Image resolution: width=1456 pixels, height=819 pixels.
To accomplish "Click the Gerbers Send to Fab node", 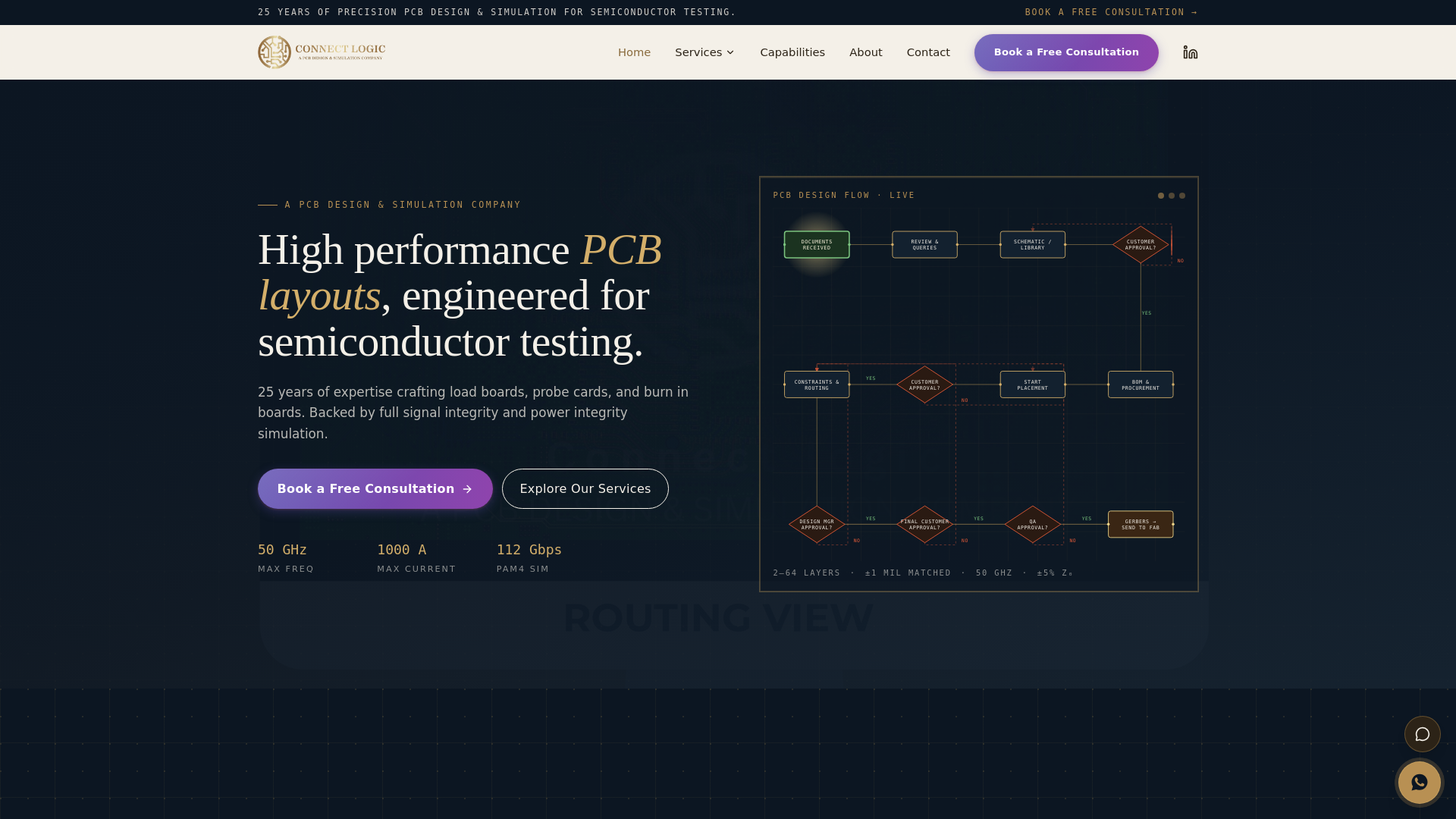I will coord(1141,525).
